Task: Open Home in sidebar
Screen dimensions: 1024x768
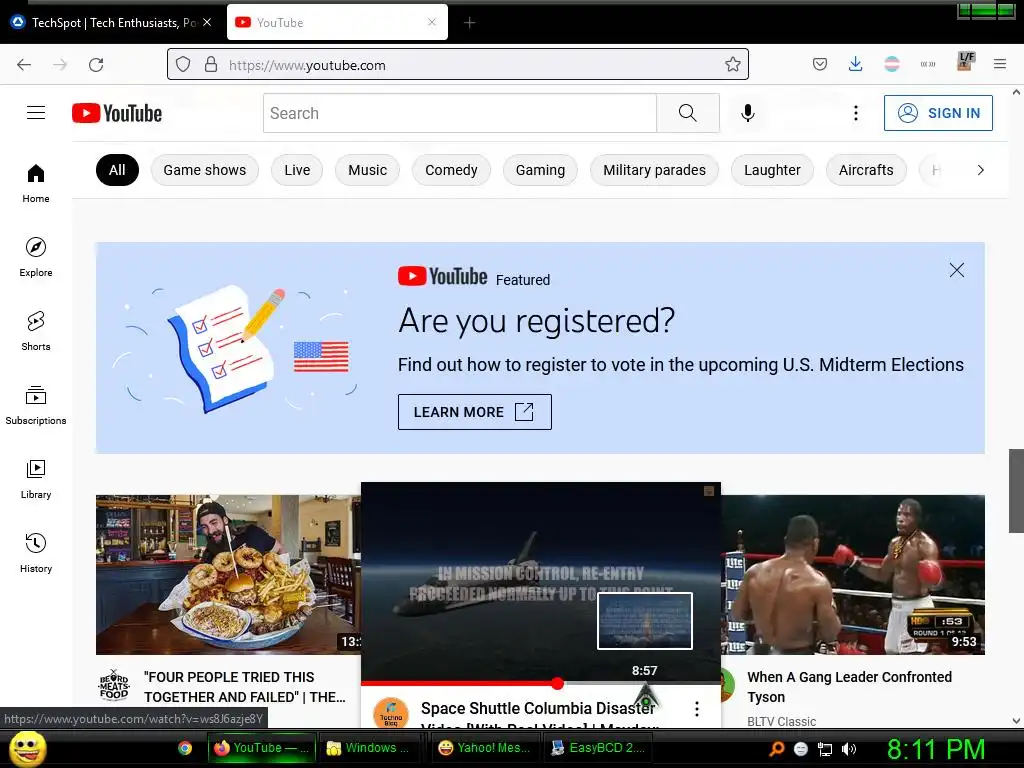Action: [36, 184]
